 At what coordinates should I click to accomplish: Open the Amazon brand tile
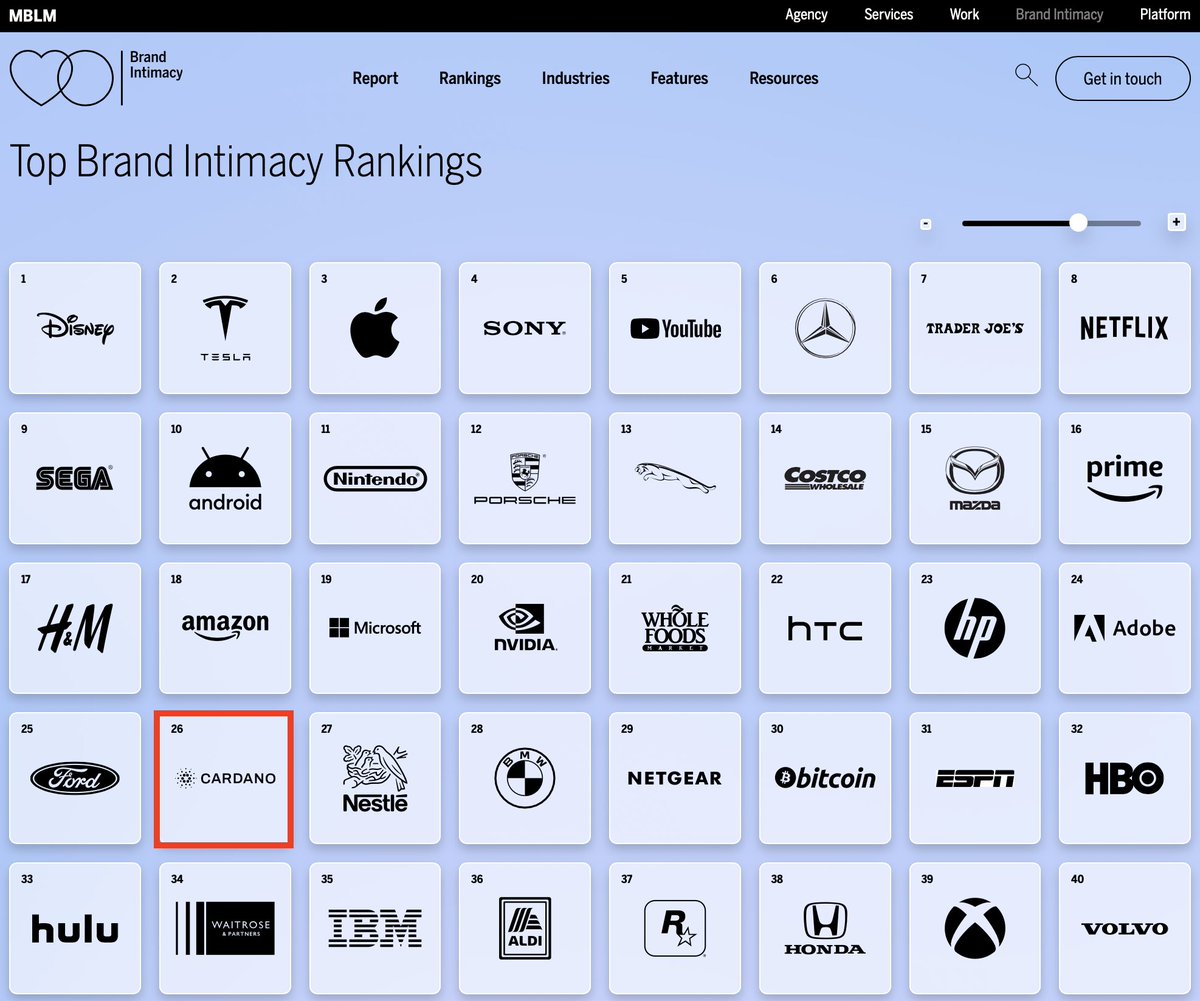click(x=225, y=628)
